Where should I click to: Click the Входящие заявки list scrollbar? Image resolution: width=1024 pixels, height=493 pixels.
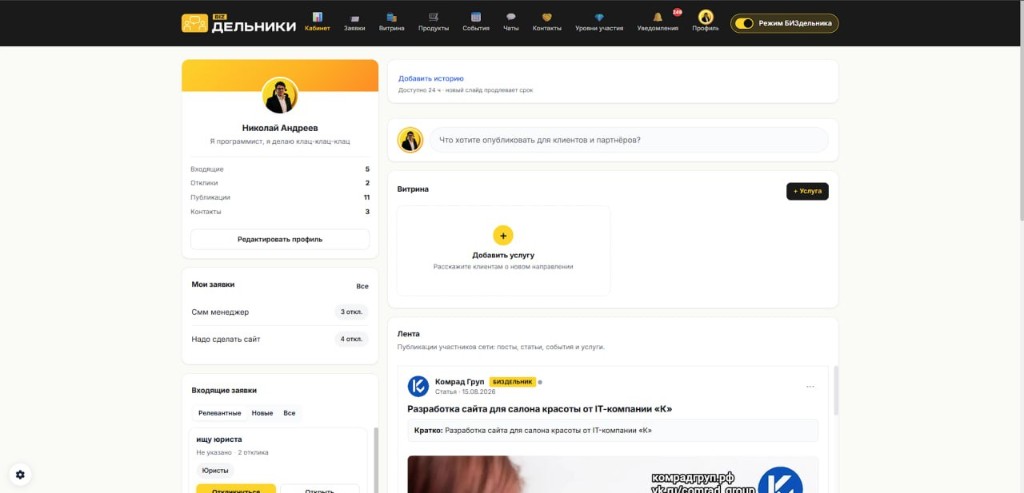pyautogui.click(x=376, y=460)
